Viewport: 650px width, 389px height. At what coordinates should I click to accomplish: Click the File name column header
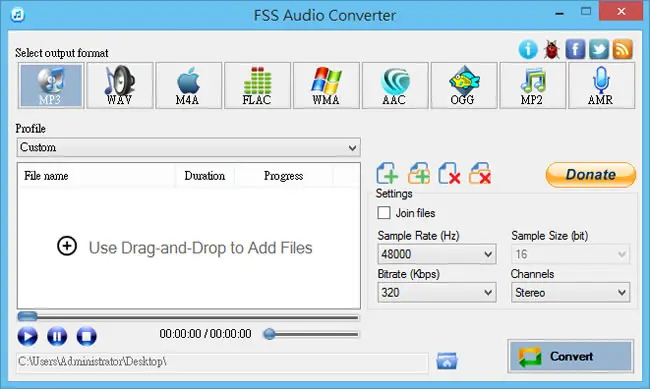pyautogui.click(x=97, y=176)
